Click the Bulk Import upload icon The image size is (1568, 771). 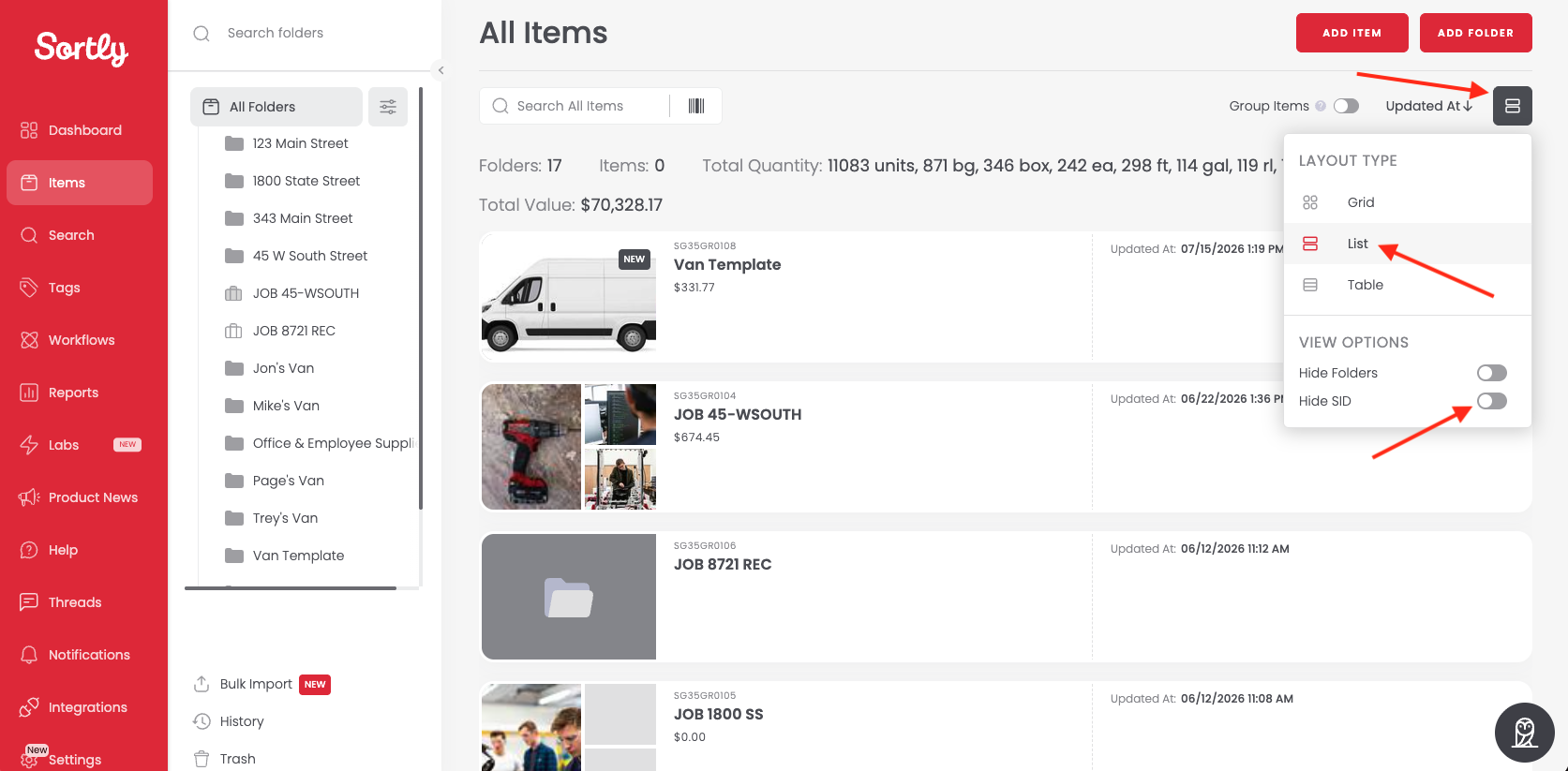pos(202,684)
